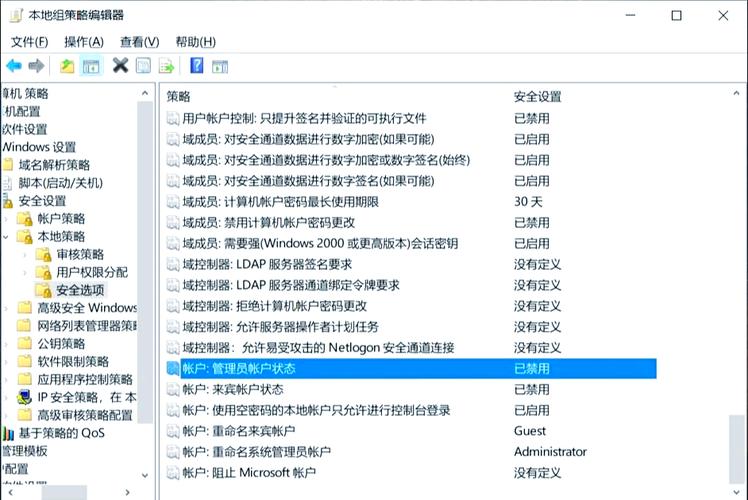Click the Show/Hide action pane icon

tap(220, 66)
